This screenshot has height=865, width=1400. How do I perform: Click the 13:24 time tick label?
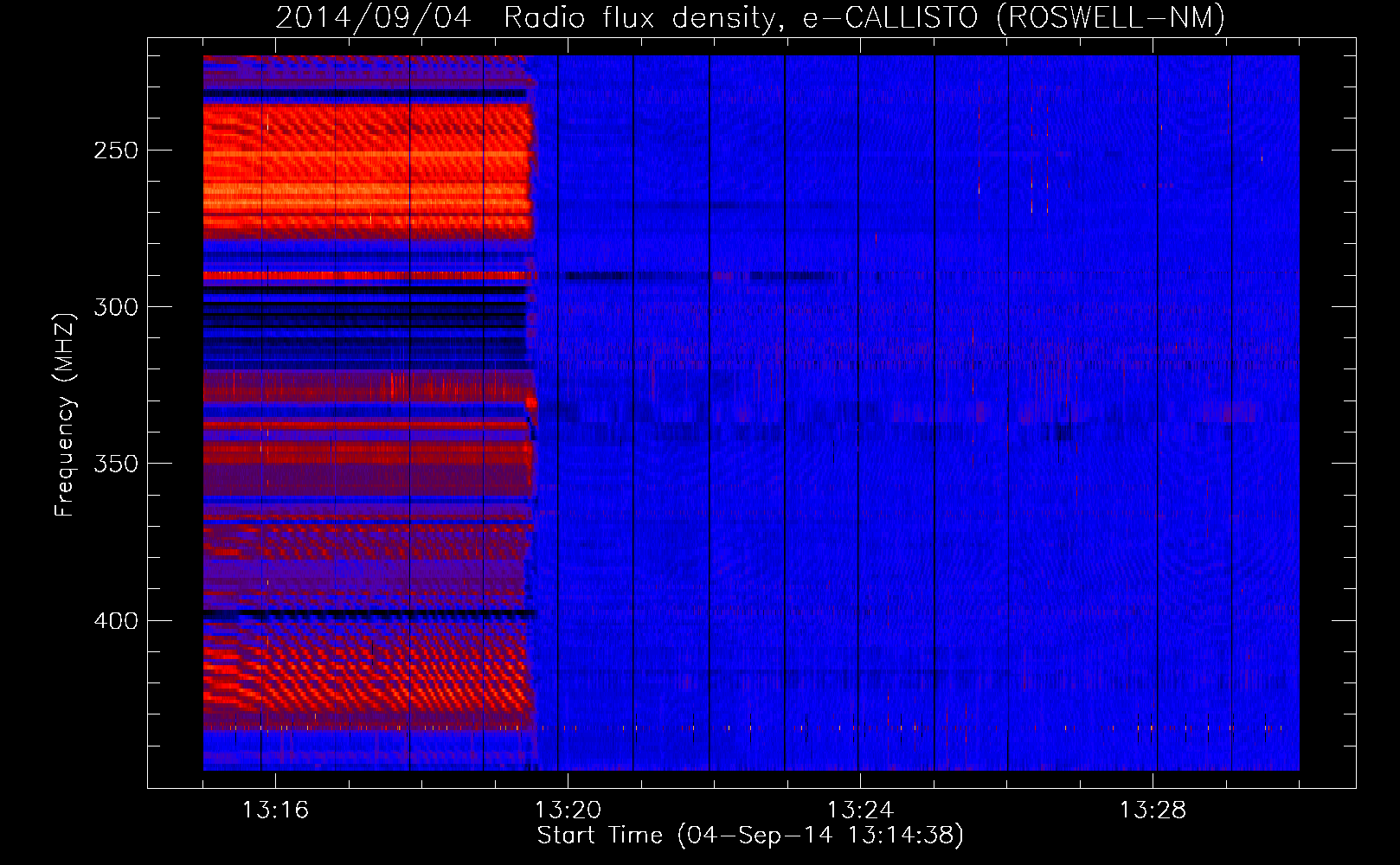coord(860,811)
